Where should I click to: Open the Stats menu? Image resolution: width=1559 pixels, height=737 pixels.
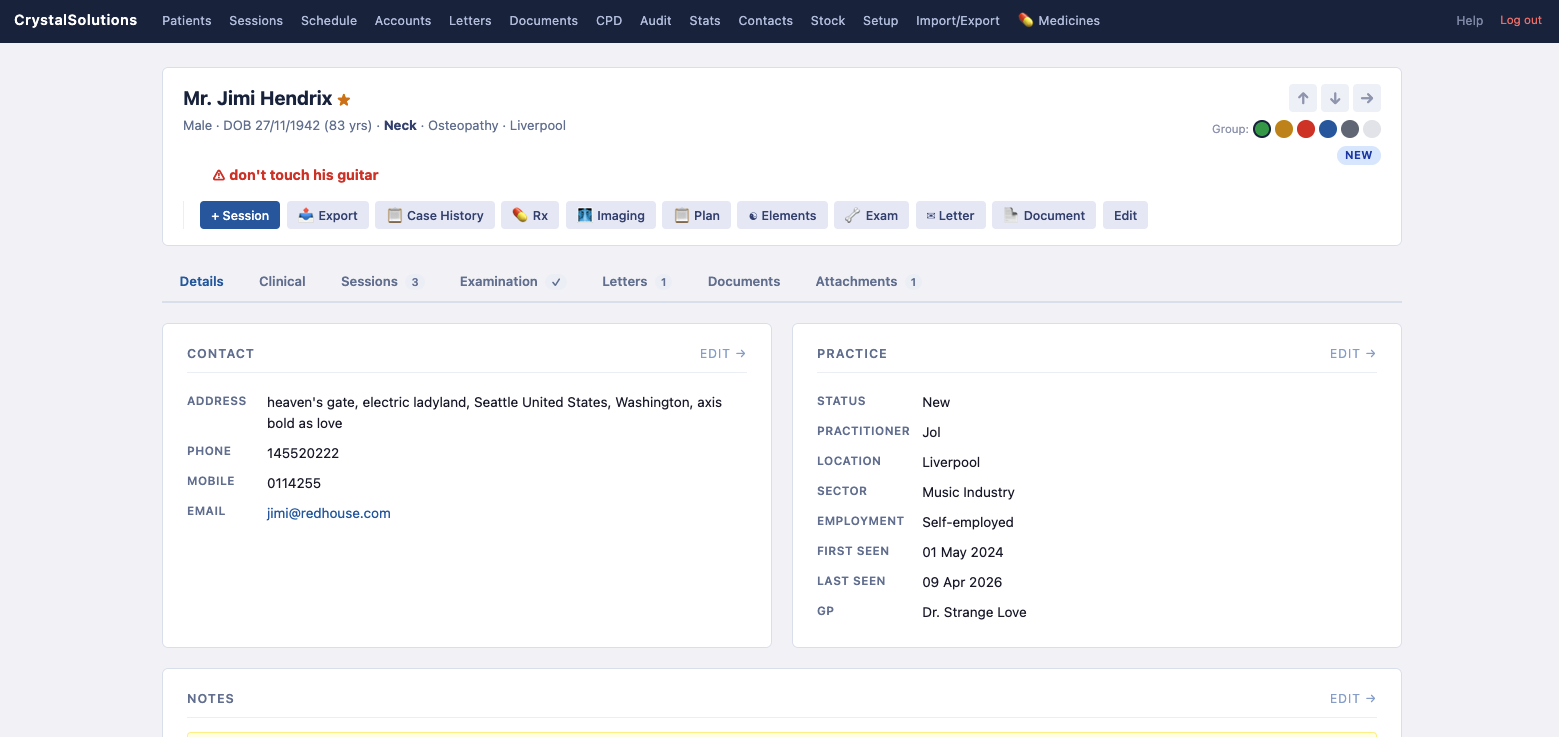(705, 20)
